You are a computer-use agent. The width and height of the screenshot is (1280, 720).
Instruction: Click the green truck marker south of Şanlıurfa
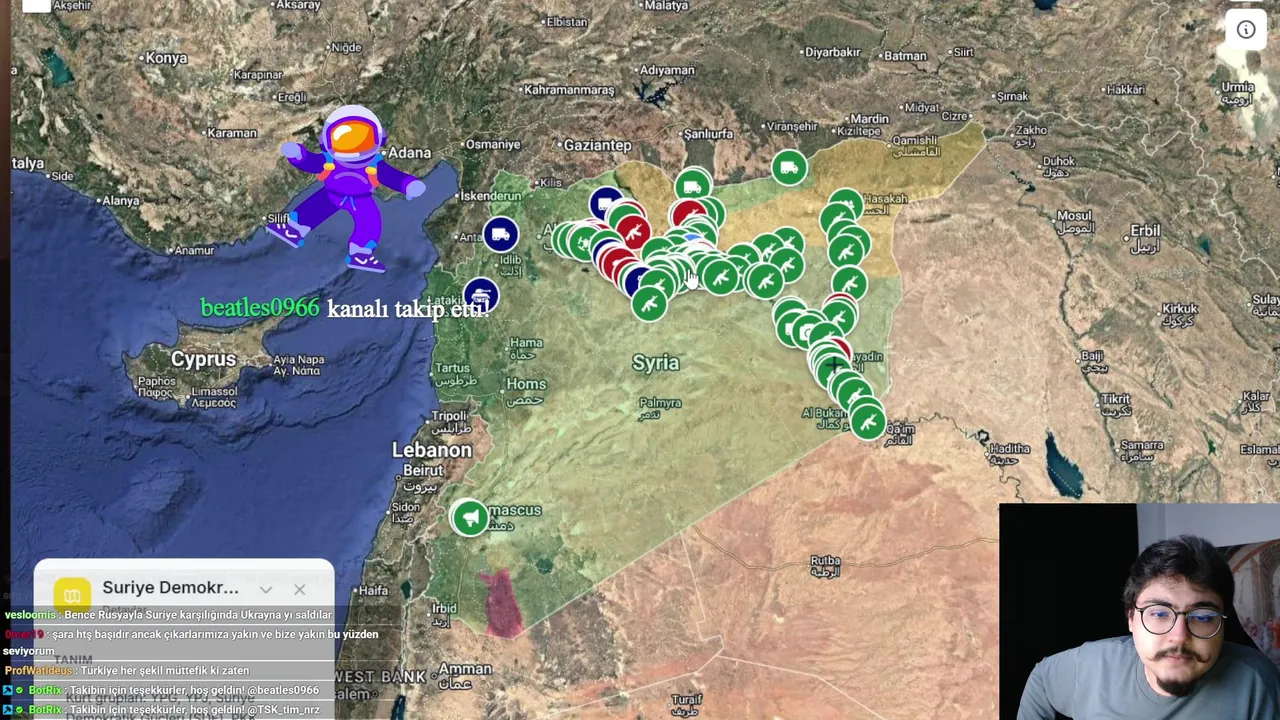693,186
